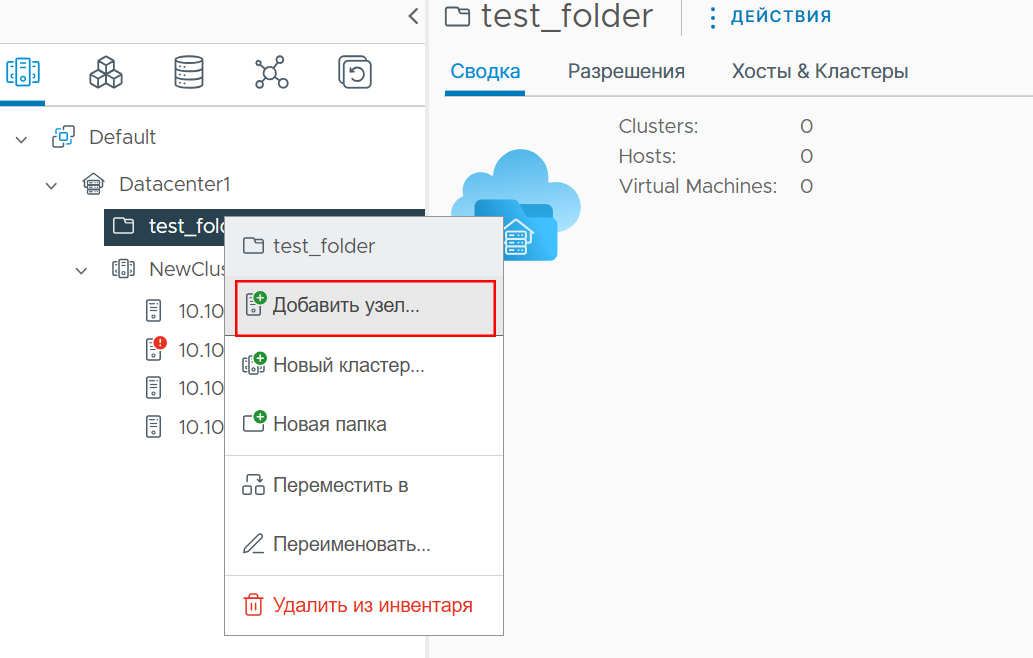Viewport: 1033px width, 658px height.
Task: Select the host icon with red alert badge
Action: (x=155, y=349)
